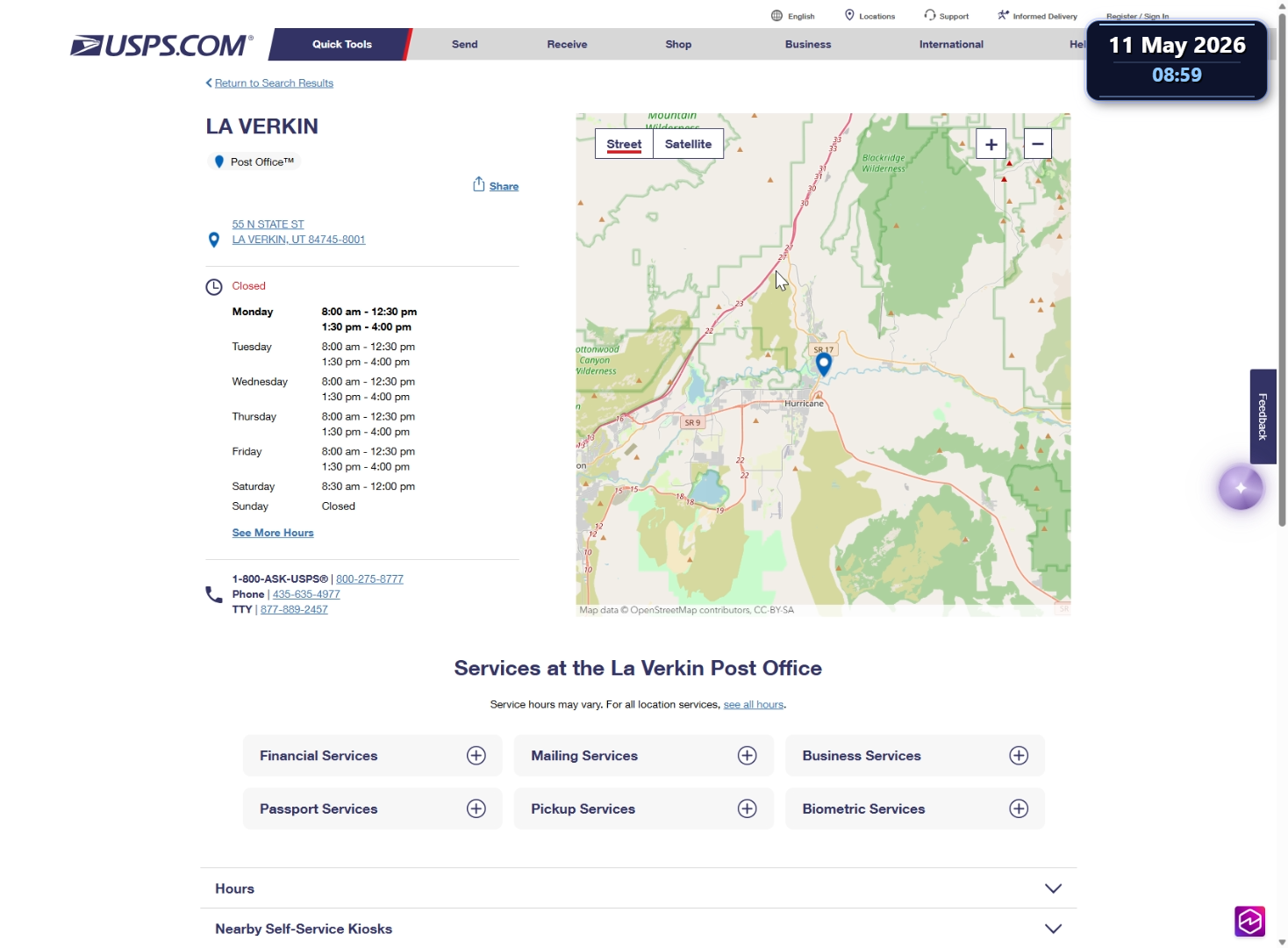Click the LA VERKIN, UT 84745-8001 link
The image size is (1288, 948).
[299, 240]
